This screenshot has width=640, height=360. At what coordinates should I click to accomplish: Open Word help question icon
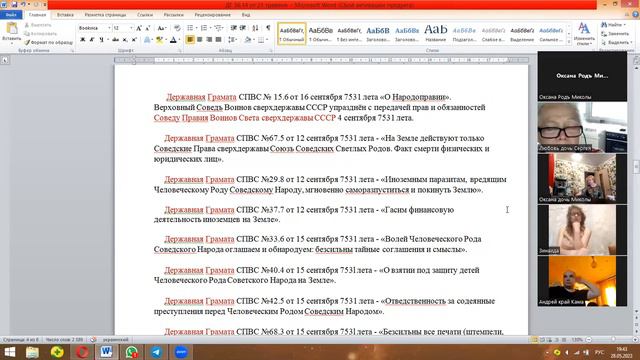point(636,15)
